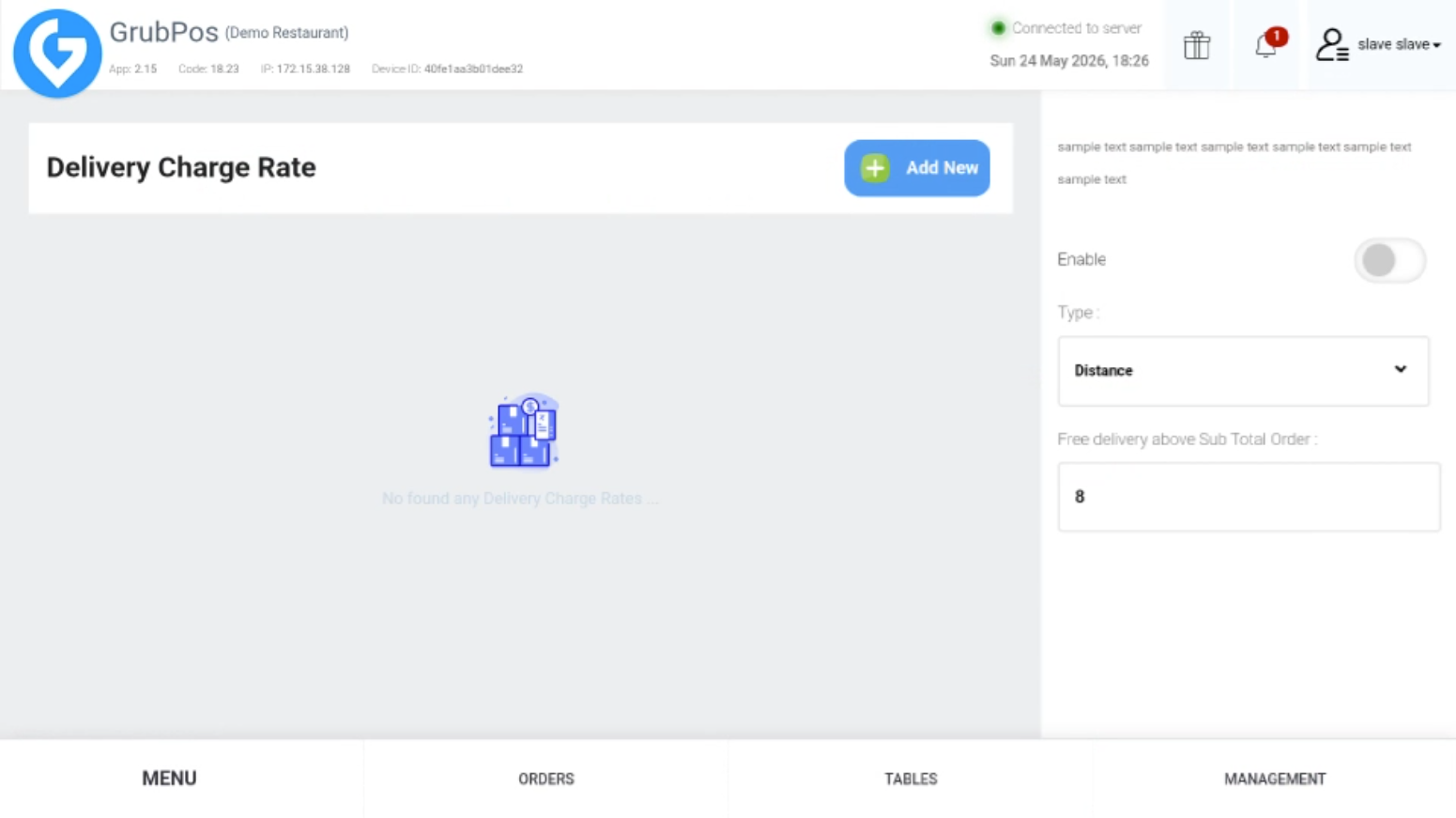Switch to the TABLES tab
Image resolution: width=1456 pixels, height=818 pixels.
pyautogui.click(x=911, y=779)
